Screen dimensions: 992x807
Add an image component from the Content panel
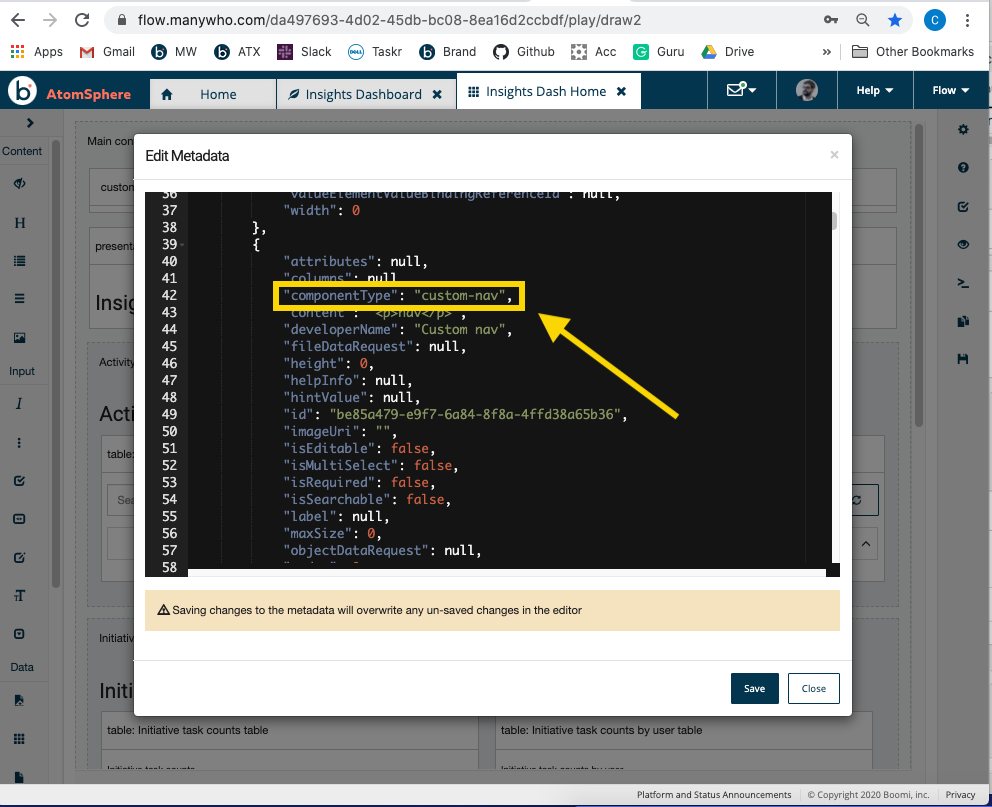pos(20,335)
